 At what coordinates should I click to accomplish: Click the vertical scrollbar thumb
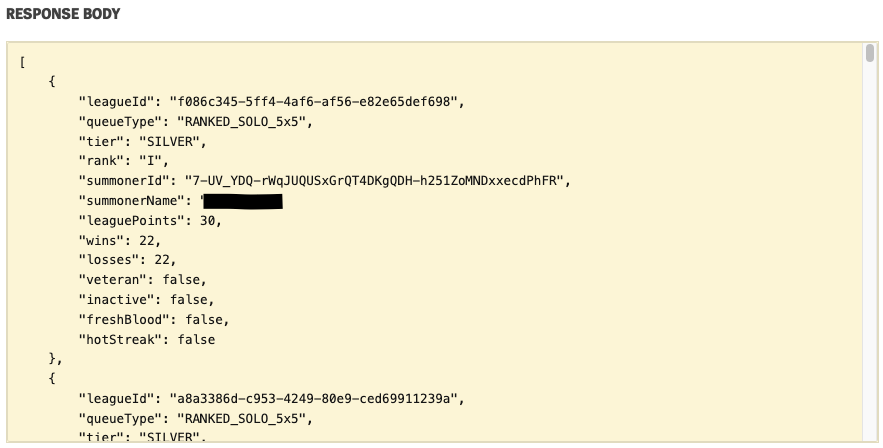pos(870,53)
